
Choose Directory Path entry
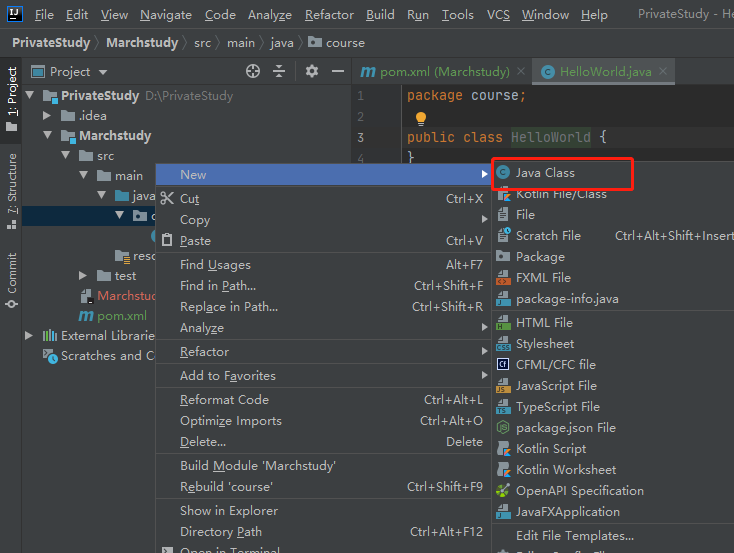[323, 531]
